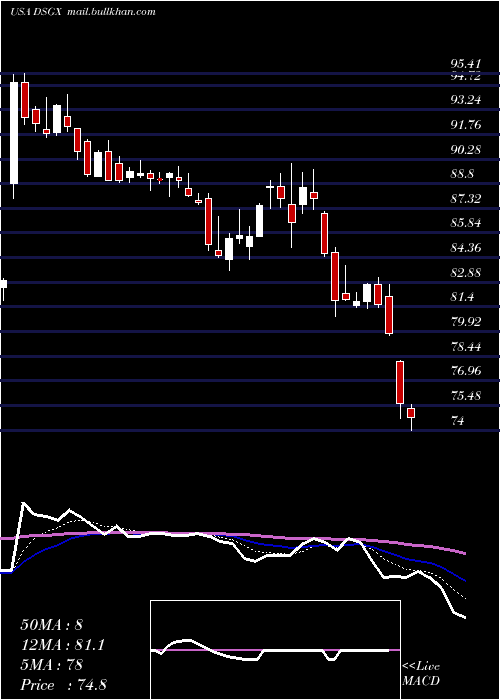Click the 75.48 price axis label
This screenshot has height=700, width=500.
pos(466,396)
